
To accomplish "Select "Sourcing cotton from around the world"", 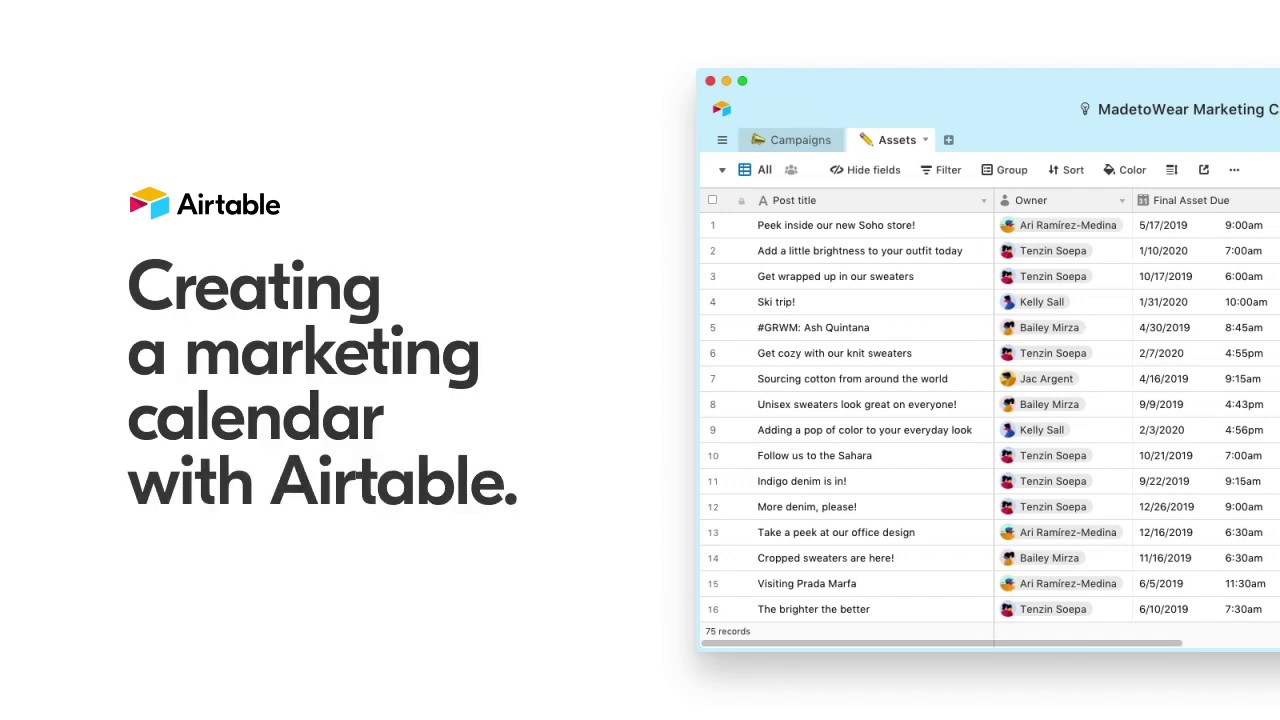I will click(852, 379).
